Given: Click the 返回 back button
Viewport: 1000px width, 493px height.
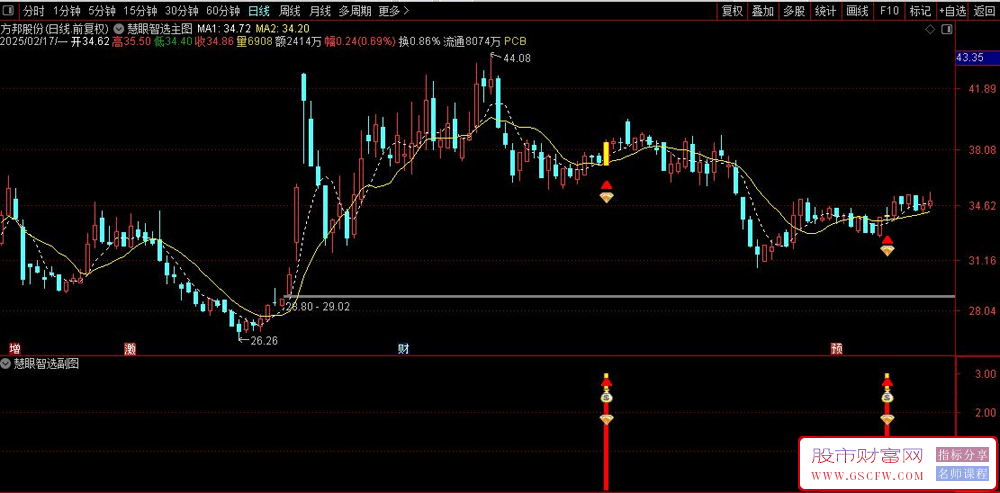Looking at the screenshot, I should (x=985, y=10).
